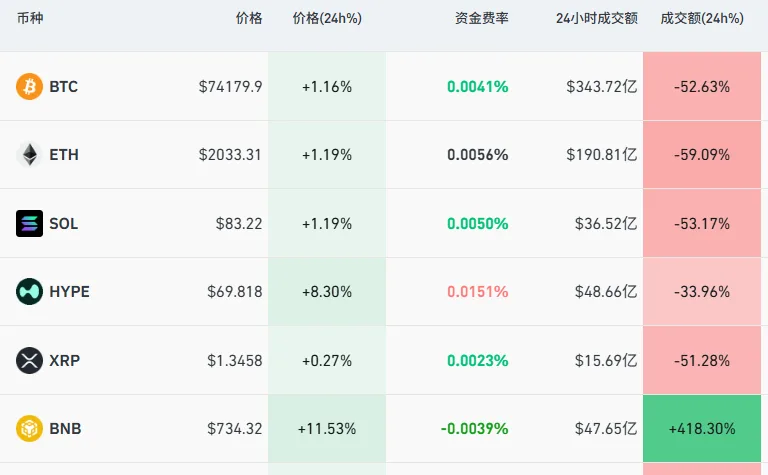Open the BNB coin name link
This screenshot has width=768, height=475.
coord(65,428)
